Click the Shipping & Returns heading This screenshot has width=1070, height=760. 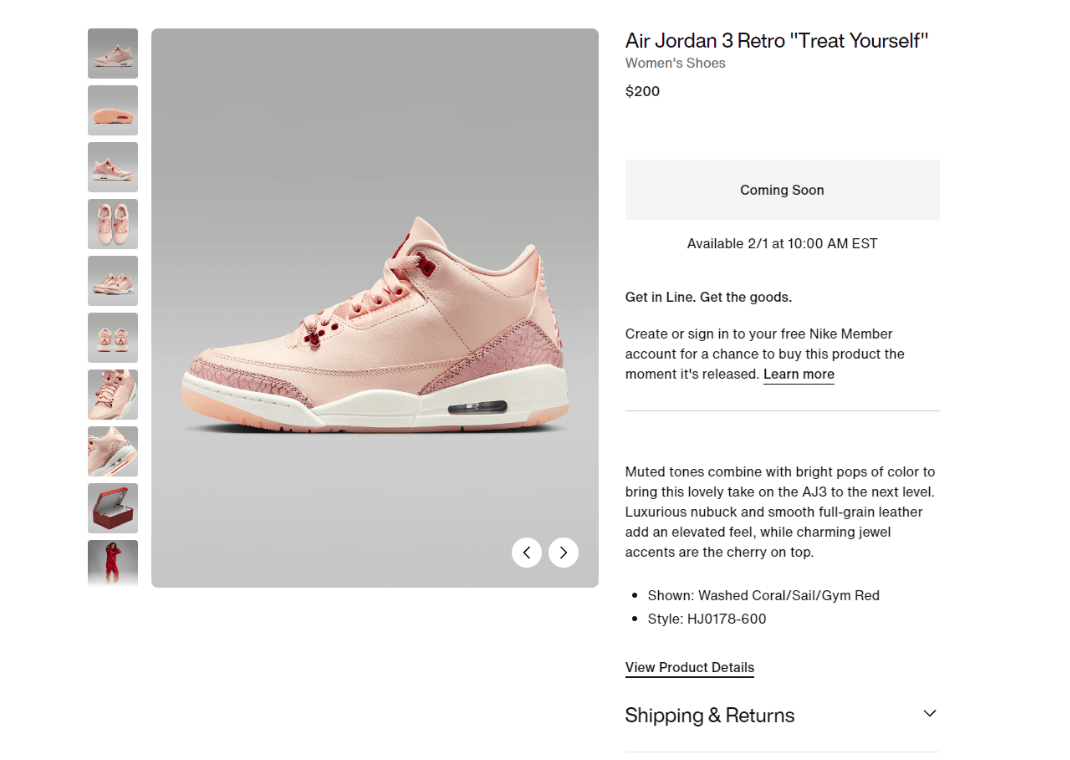pyautogui.click(x=710, y=715)
